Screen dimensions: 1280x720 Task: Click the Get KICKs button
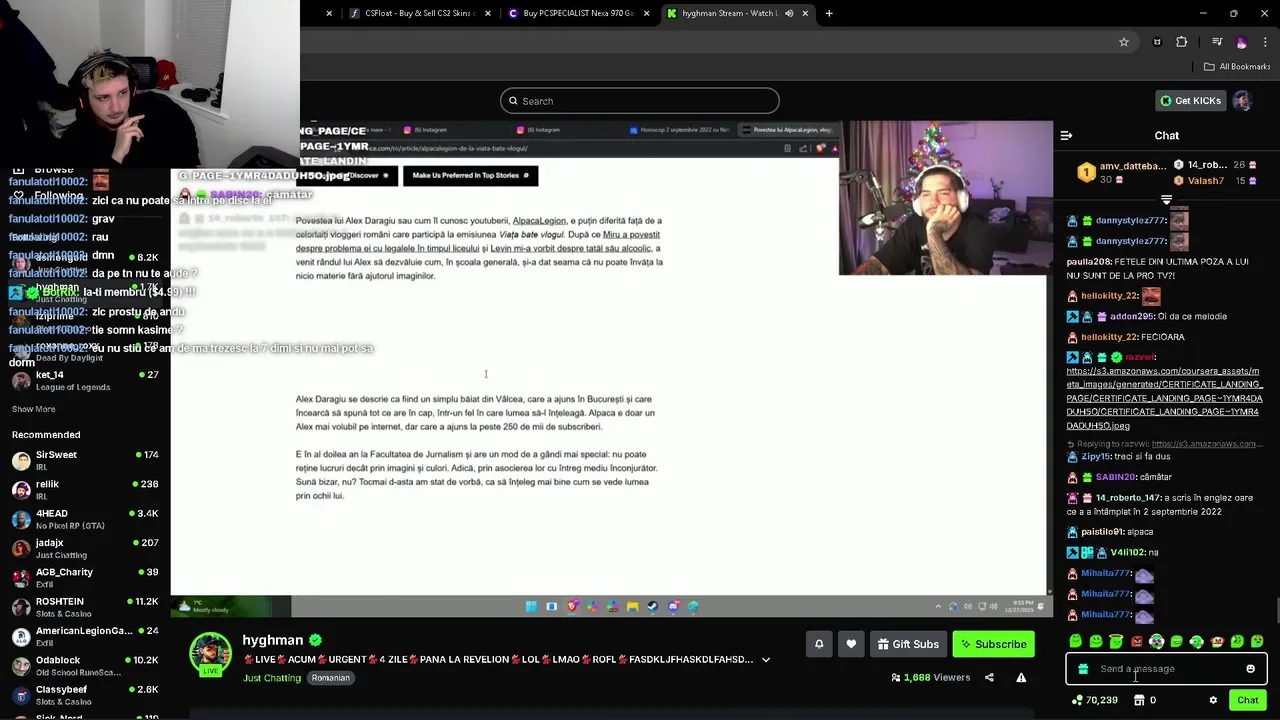click(x=1190, y=101)
